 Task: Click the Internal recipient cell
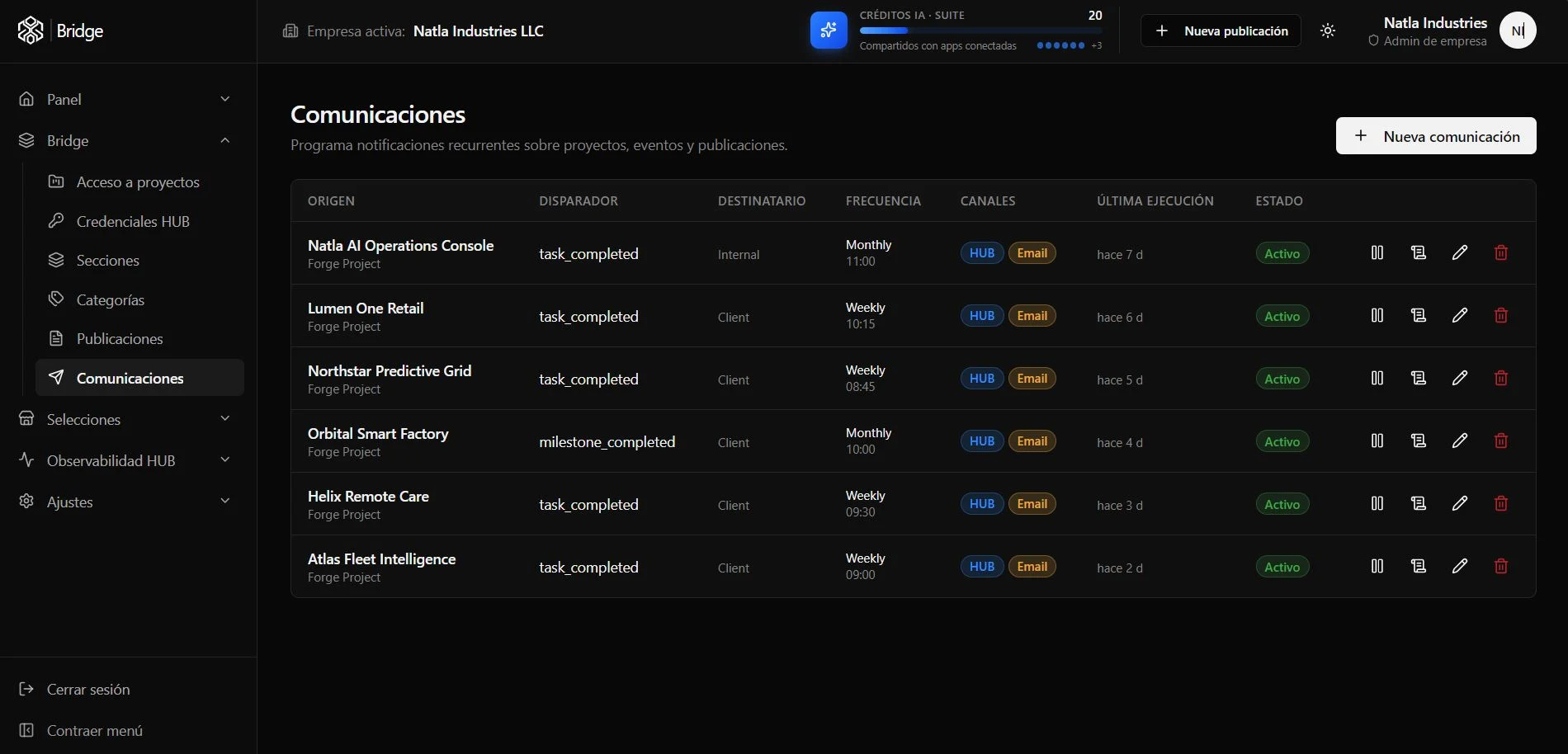click(x=739, y=254)
